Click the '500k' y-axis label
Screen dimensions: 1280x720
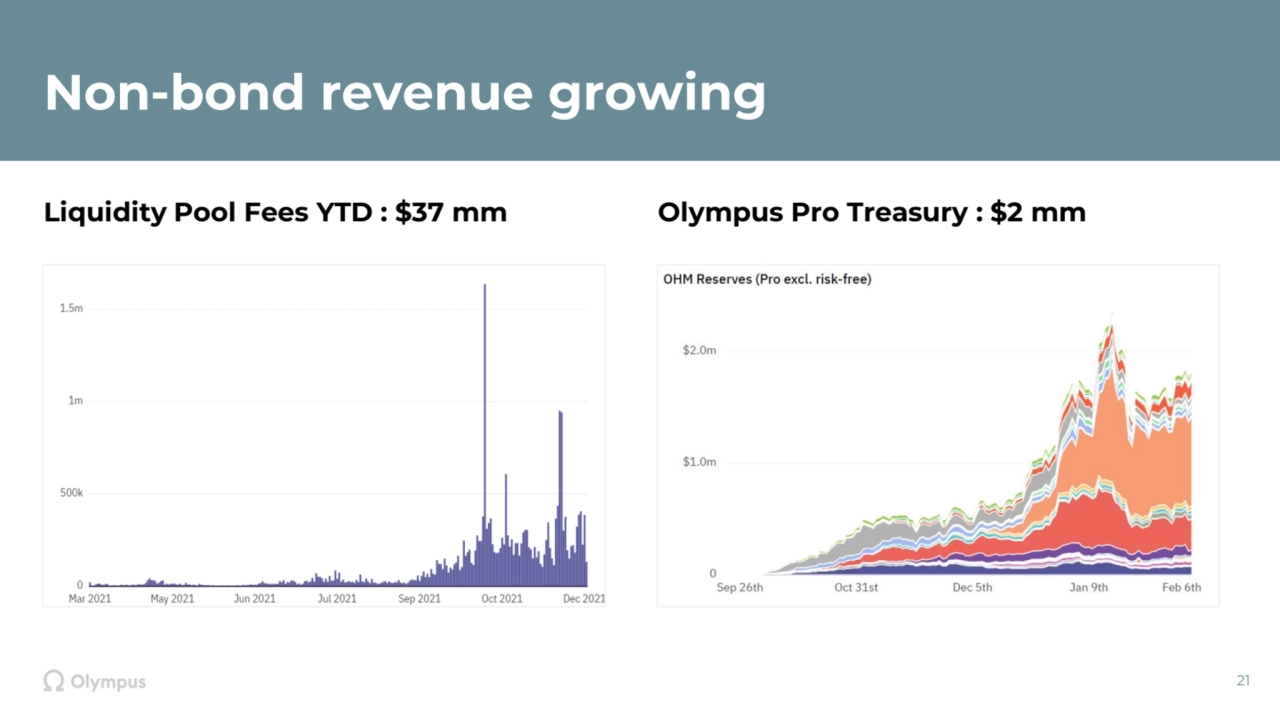[70, 493]
